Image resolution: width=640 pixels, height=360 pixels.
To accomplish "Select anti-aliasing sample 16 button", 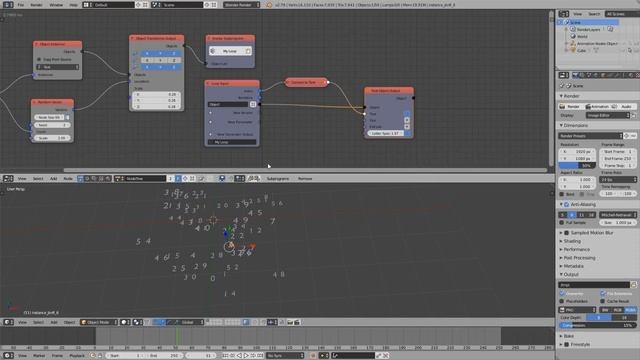I will pos(591,215).
